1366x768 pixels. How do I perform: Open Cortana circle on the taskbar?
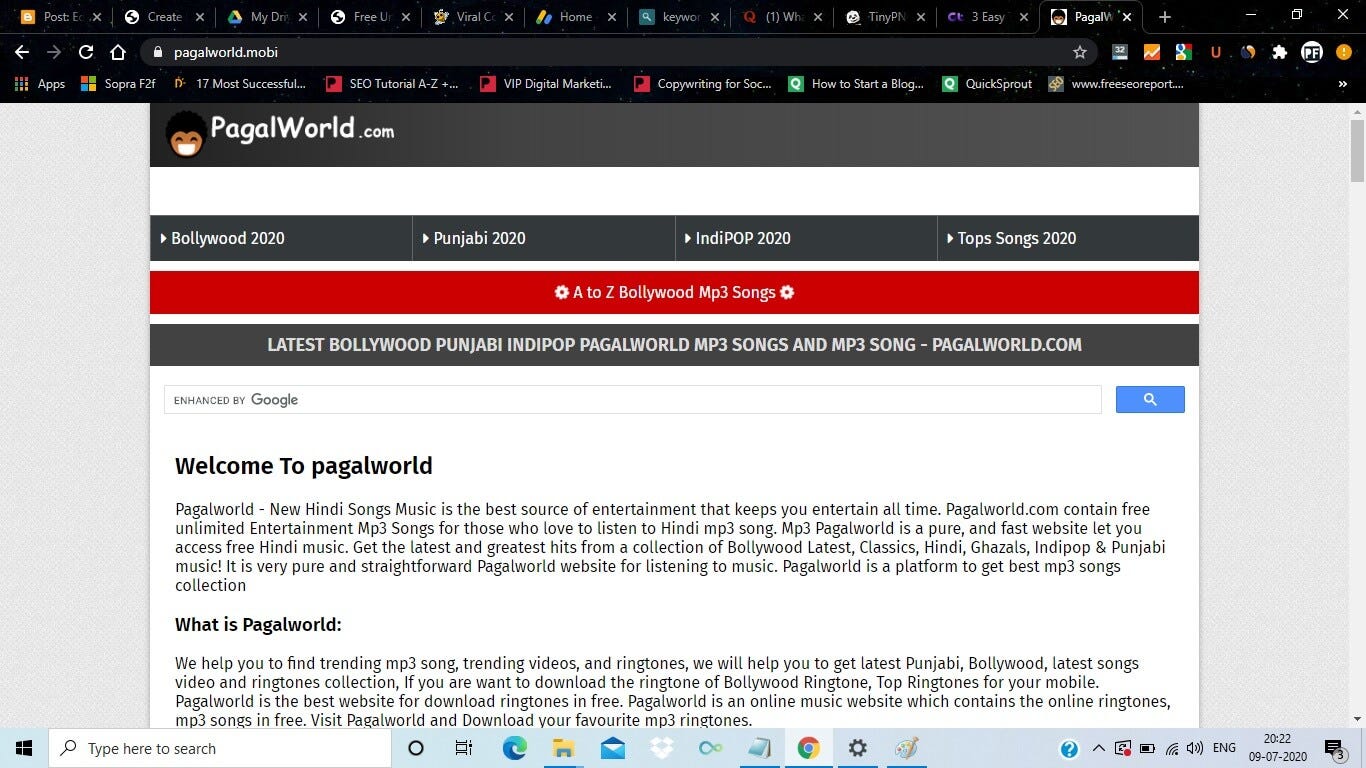(x=416, y=748)
